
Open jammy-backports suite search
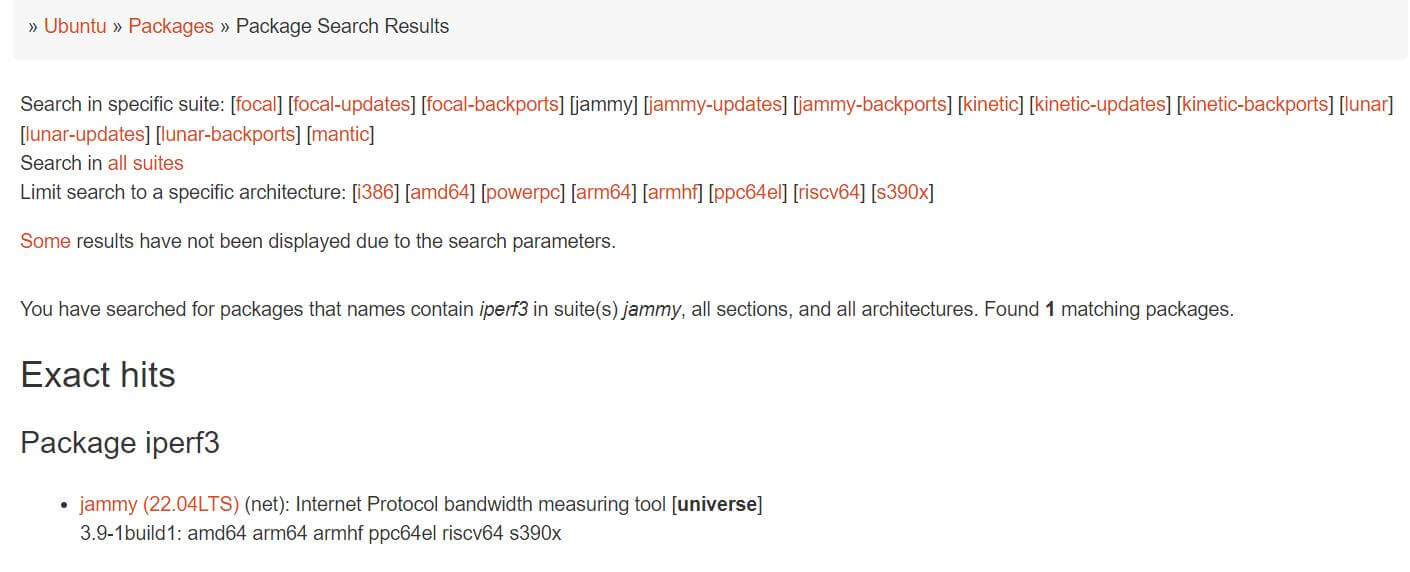[871, 104]
